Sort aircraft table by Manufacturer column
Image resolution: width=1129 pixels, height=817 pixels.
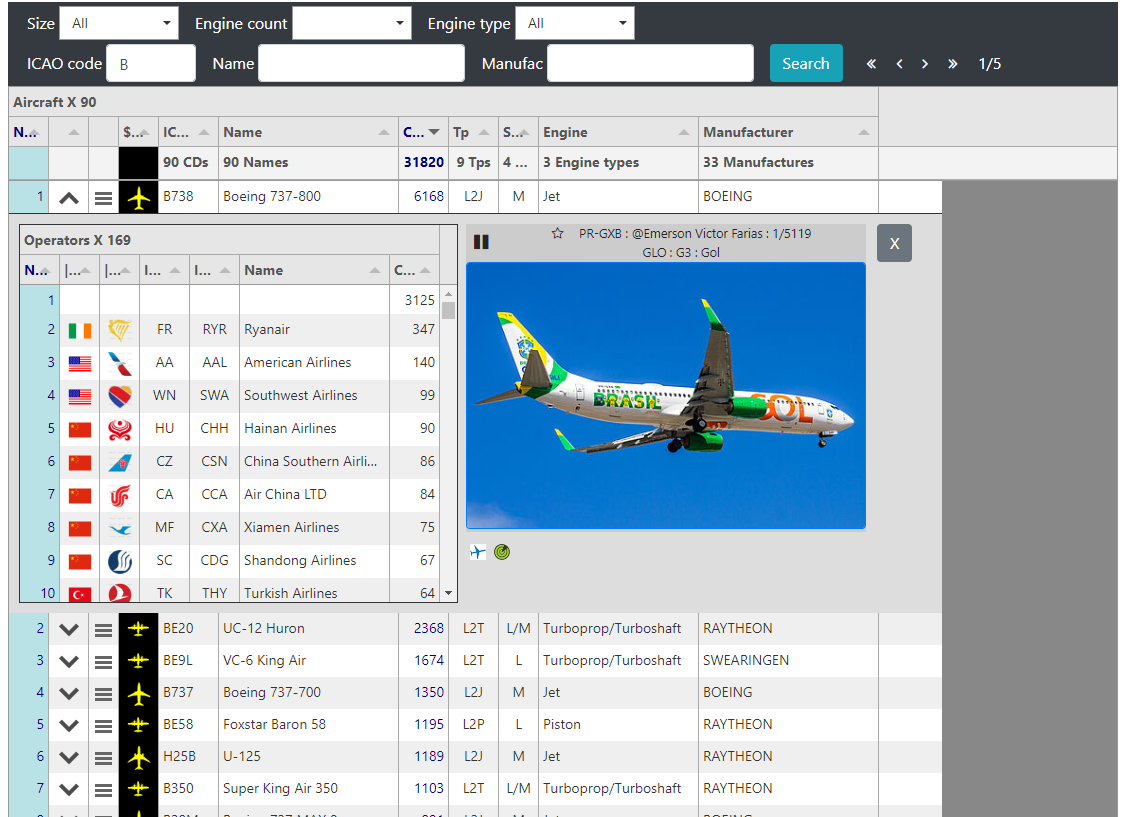tap(788, 132)
